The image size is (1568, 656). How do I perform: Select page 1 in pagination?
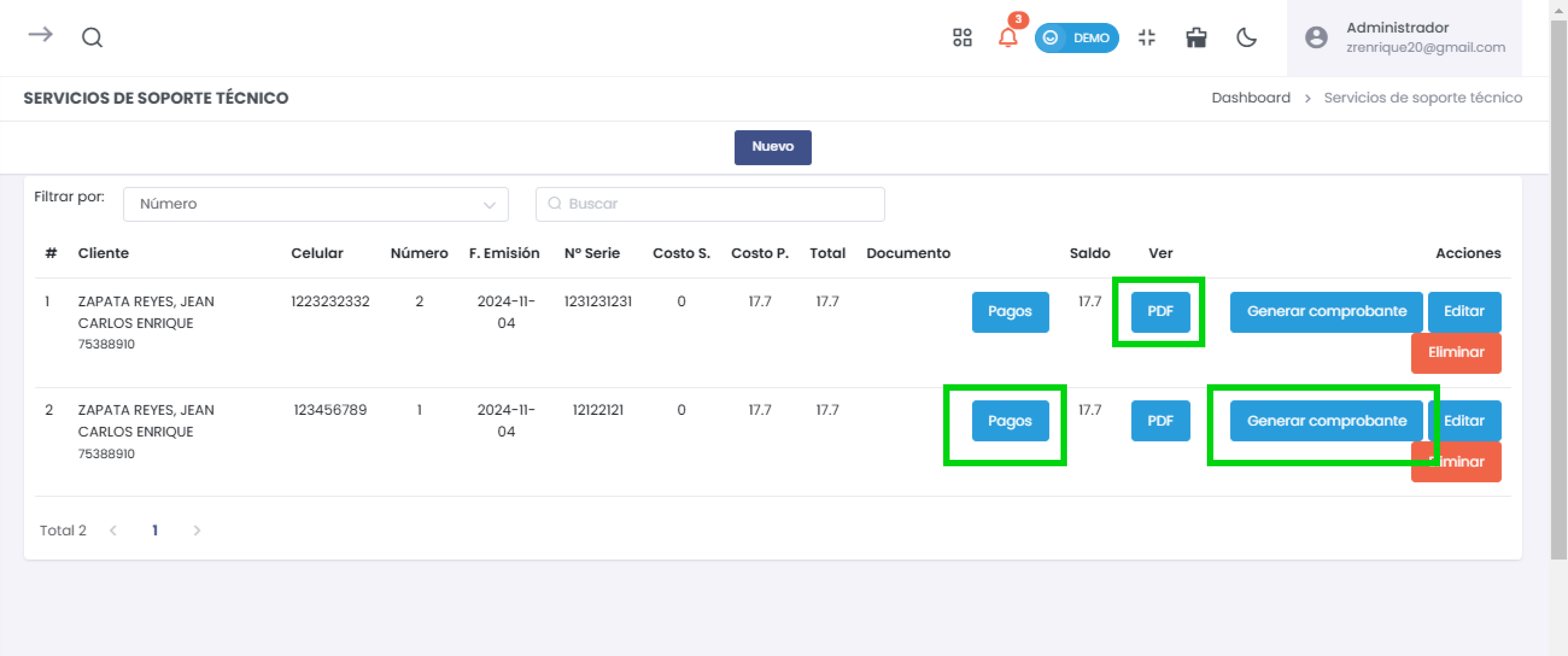[155, 531]
